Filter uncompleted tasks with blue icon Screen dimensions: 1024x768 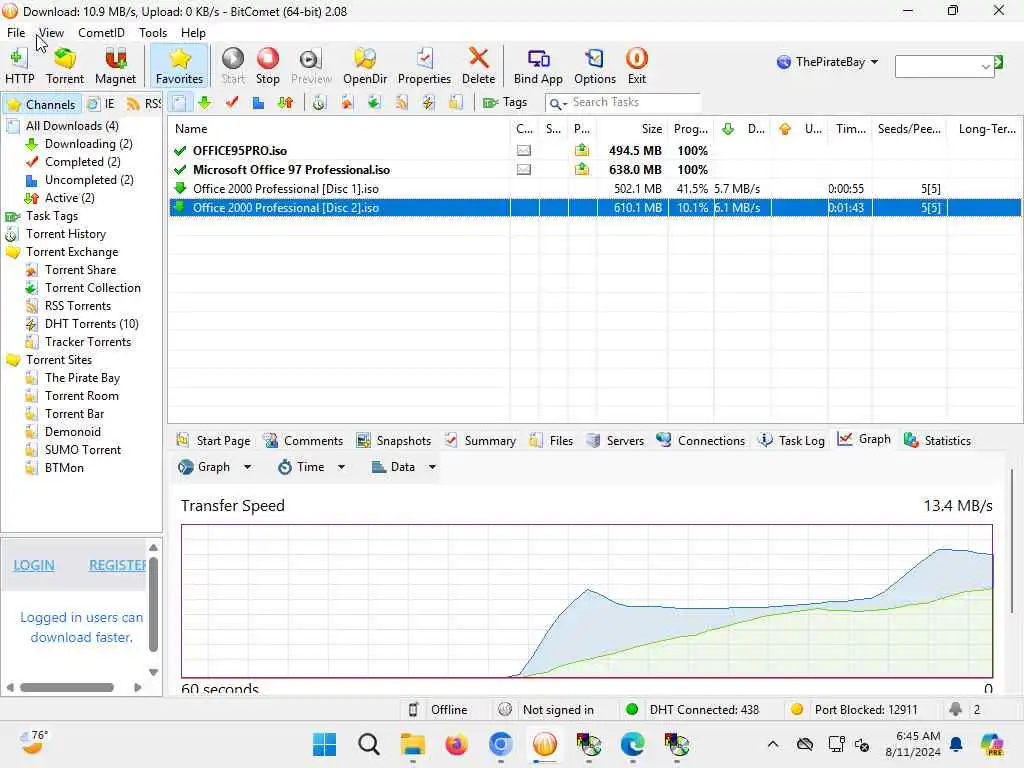point(258,103)
